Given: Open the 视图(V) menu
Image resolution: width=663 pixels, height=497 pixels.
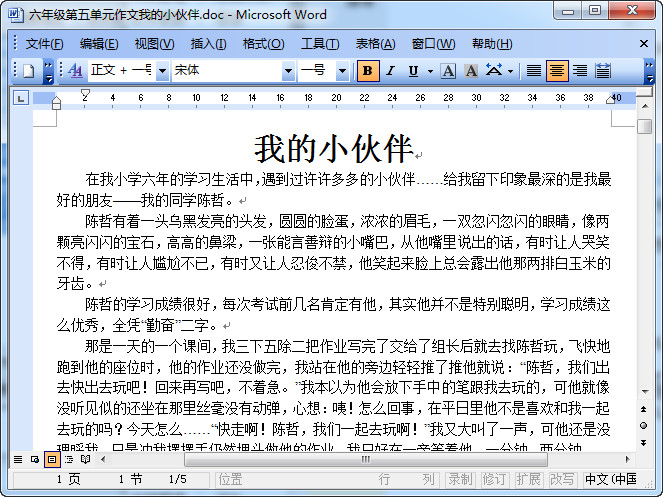Looking at the screenshot, I should pos(154,44).
